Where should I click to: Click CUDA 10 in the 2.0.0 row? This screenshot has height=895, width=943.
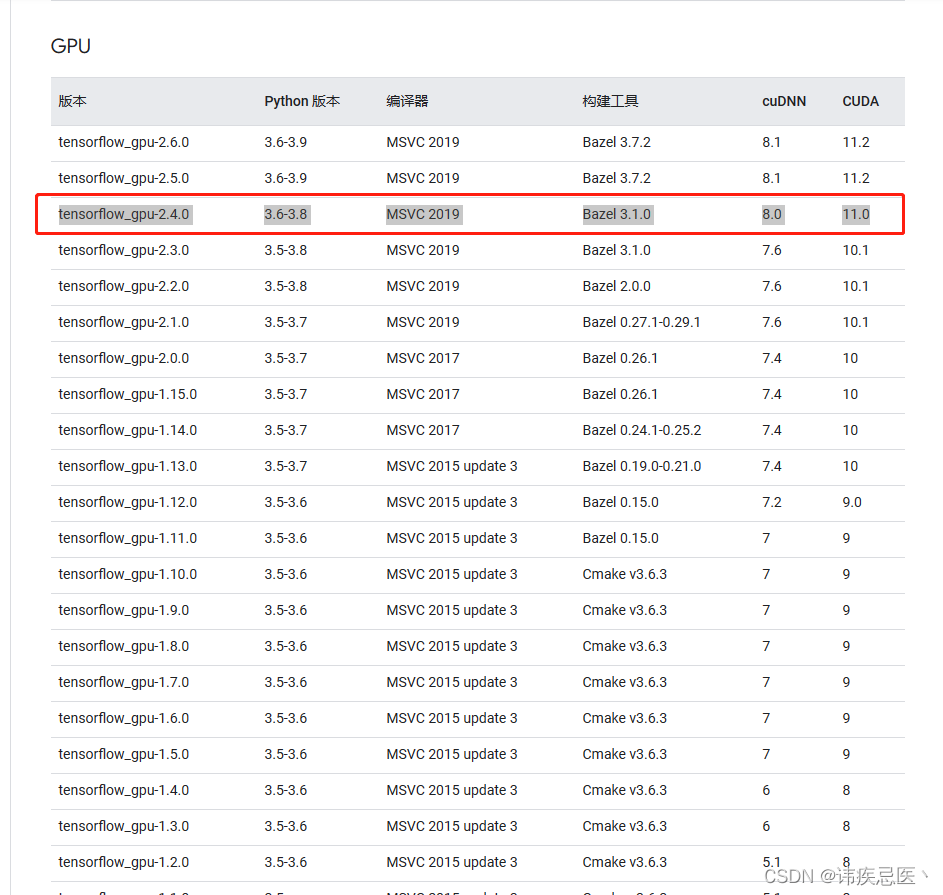click(x=850, y=358)
